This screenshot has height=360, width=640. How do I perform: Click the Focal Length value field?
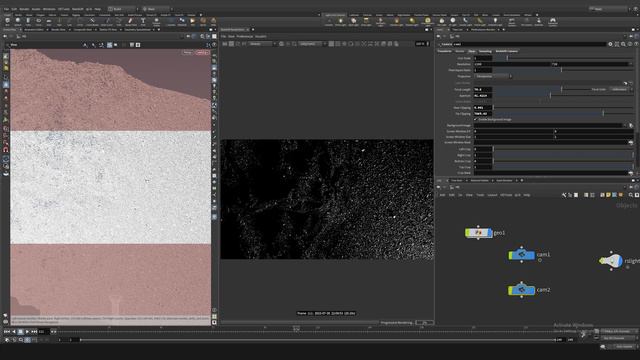[x=483, y=89]
